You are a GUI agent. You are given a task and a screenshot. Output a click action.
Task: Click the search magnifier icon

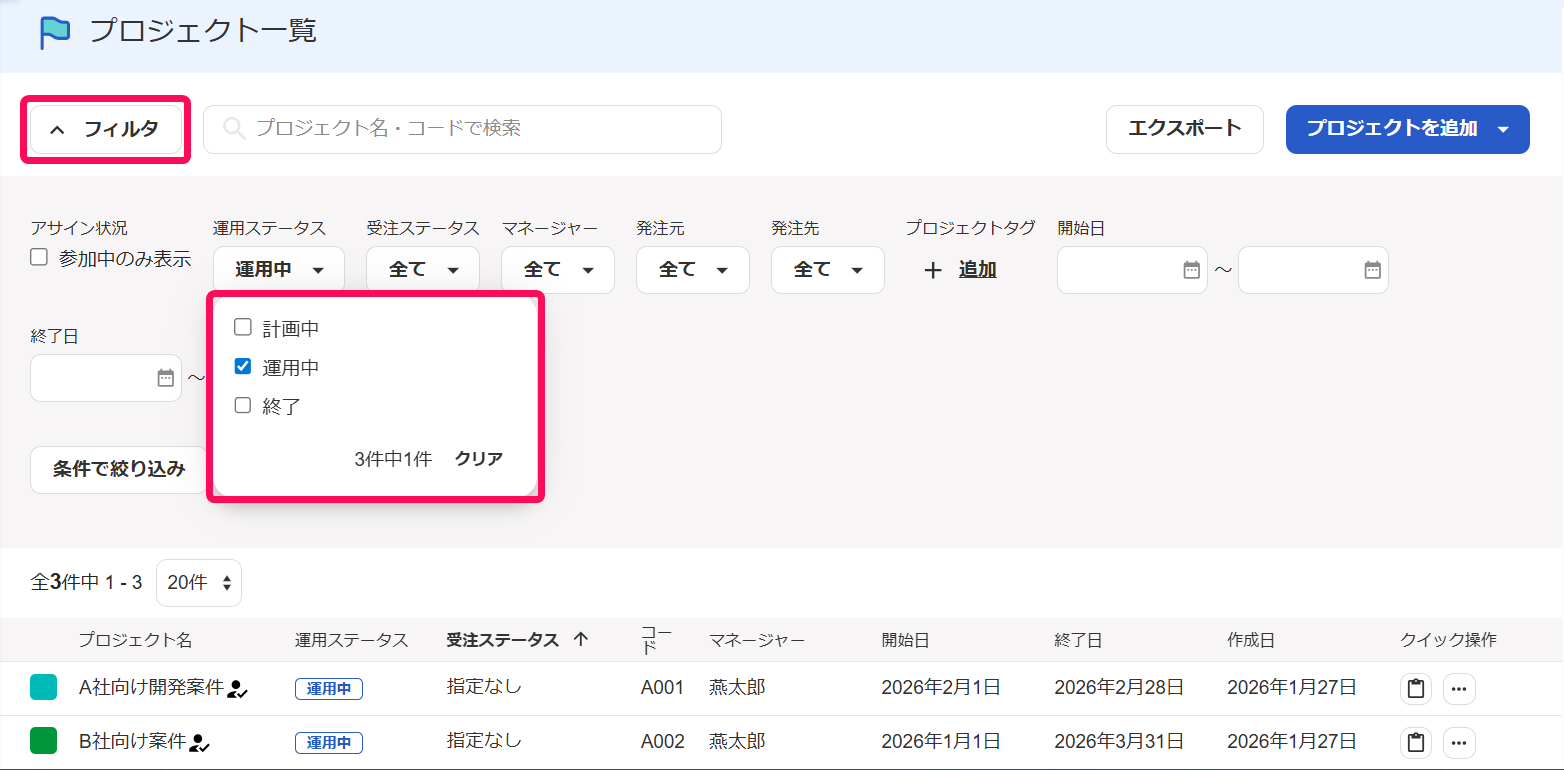(233, 129)
